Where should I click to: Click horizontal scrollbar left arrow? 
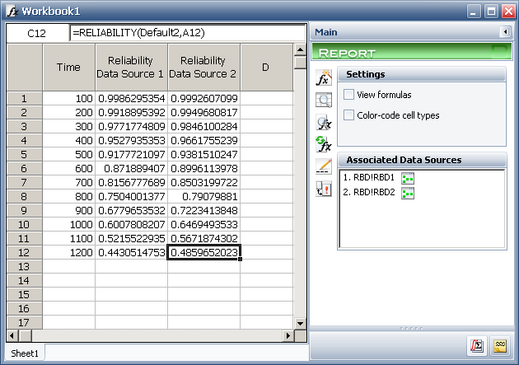[x=13, y=336]
